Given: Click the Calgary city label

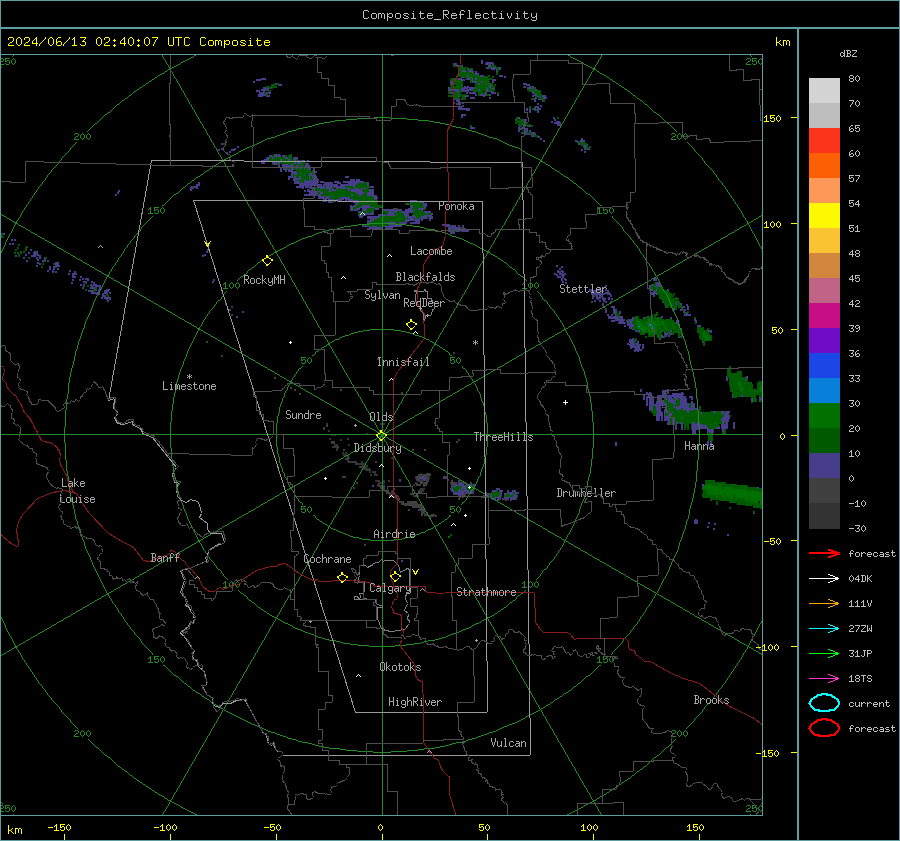Looking at the screenshot, I should coord(390,588).
